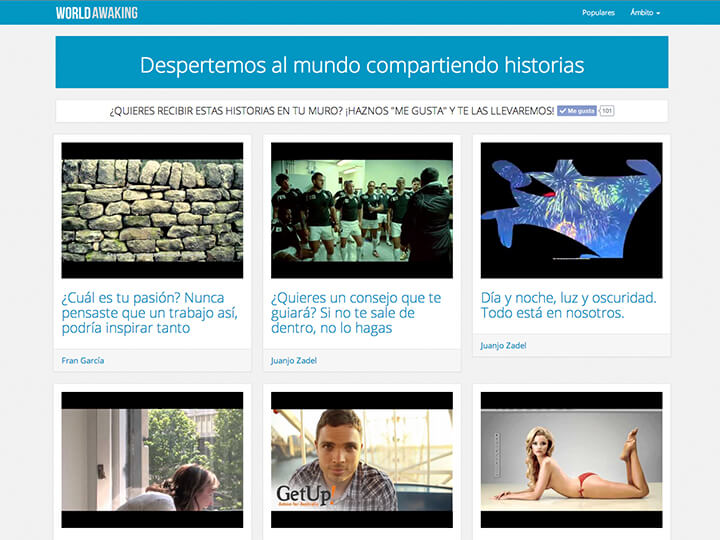Open the fireworks shape video thumbnail
This screenshot has height=540, width=720.
click(x=572, y=210)
